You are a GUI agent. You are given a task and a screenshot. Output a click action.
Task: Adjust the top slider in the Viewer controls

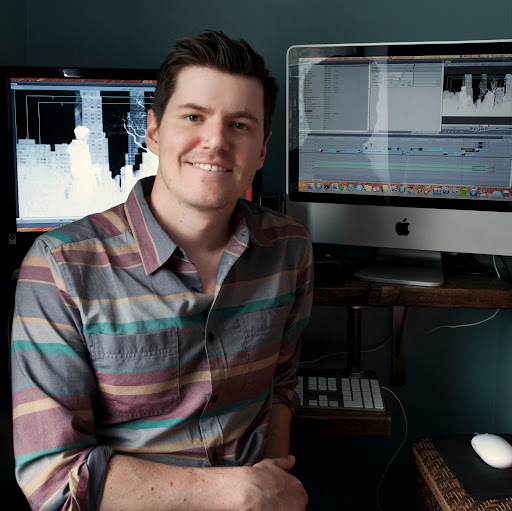pyautogui.click(x=396, y=73)
